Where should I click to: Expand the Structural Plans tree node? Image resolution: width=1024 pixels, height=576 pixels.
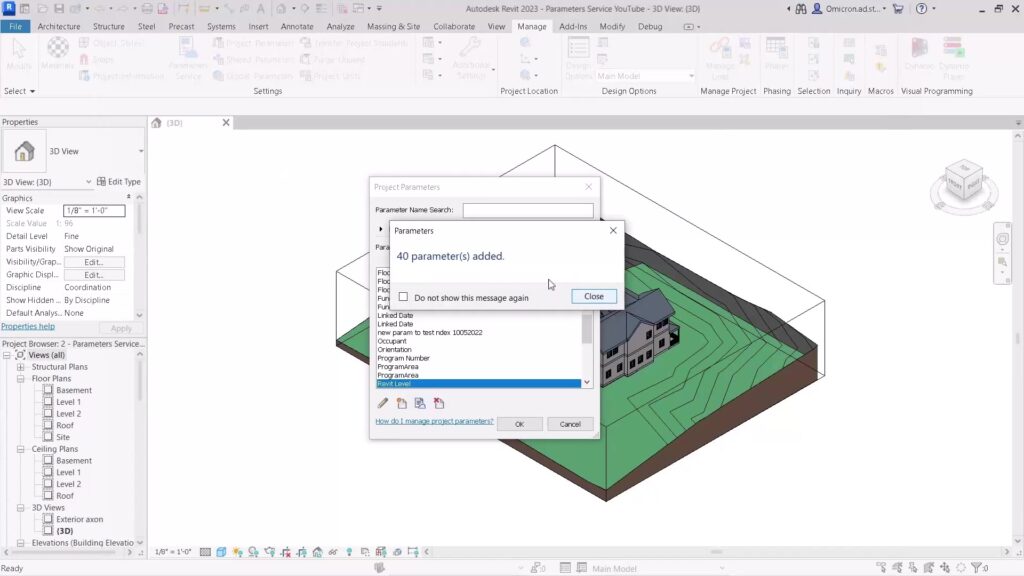[x=20, y=367]
